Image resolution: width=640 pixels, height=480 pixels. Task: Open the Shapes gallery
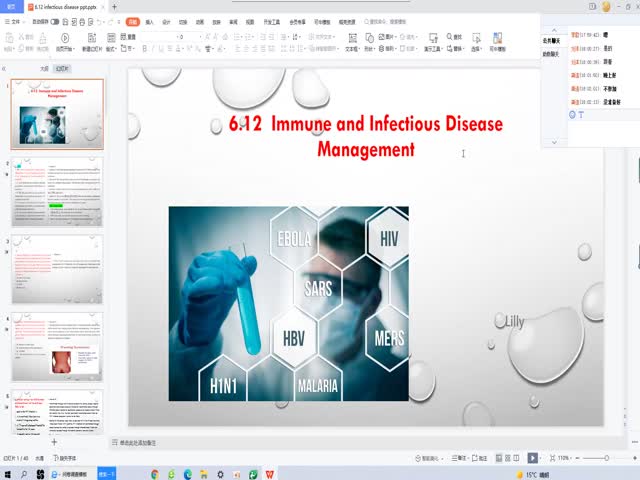369,42
